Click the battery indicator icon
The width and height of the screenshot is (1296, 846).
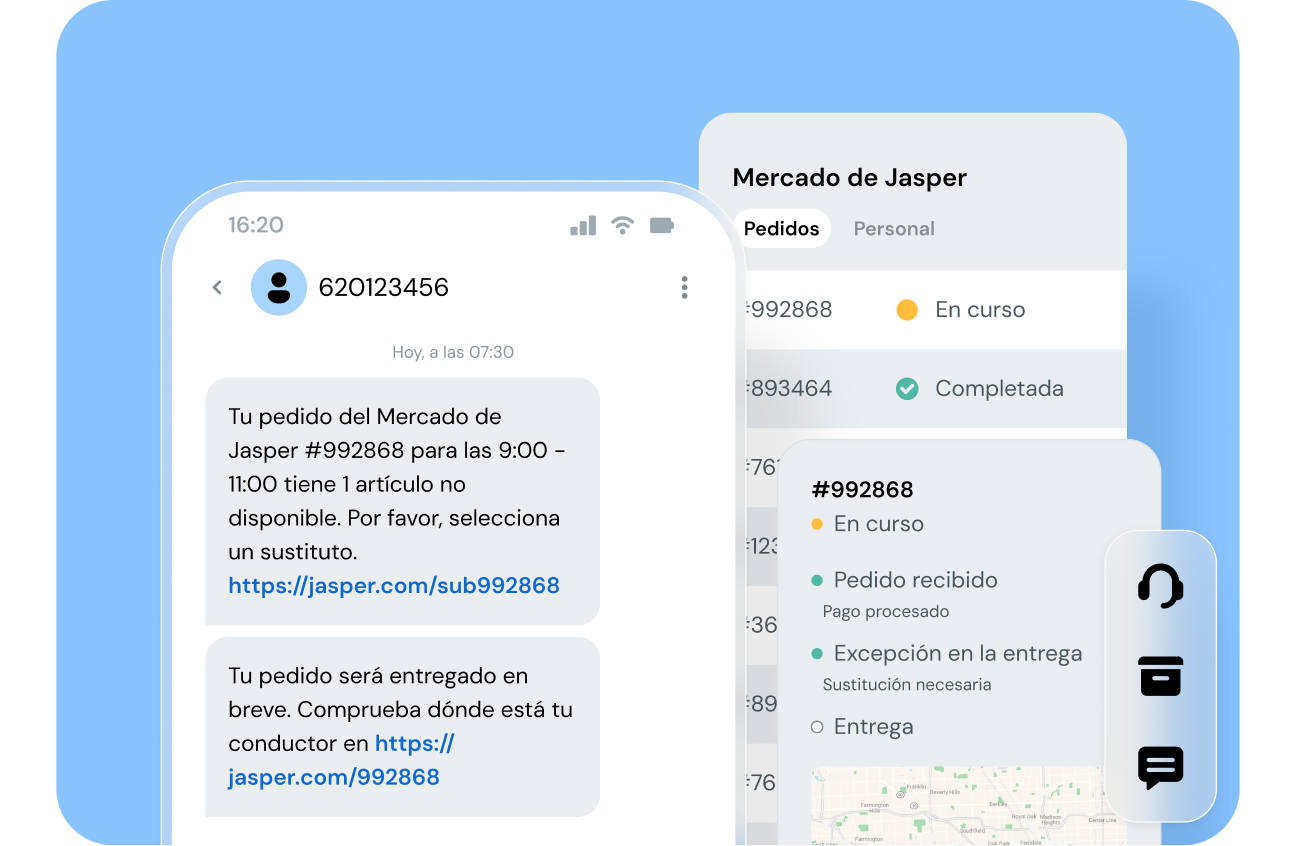pos(661,225)
